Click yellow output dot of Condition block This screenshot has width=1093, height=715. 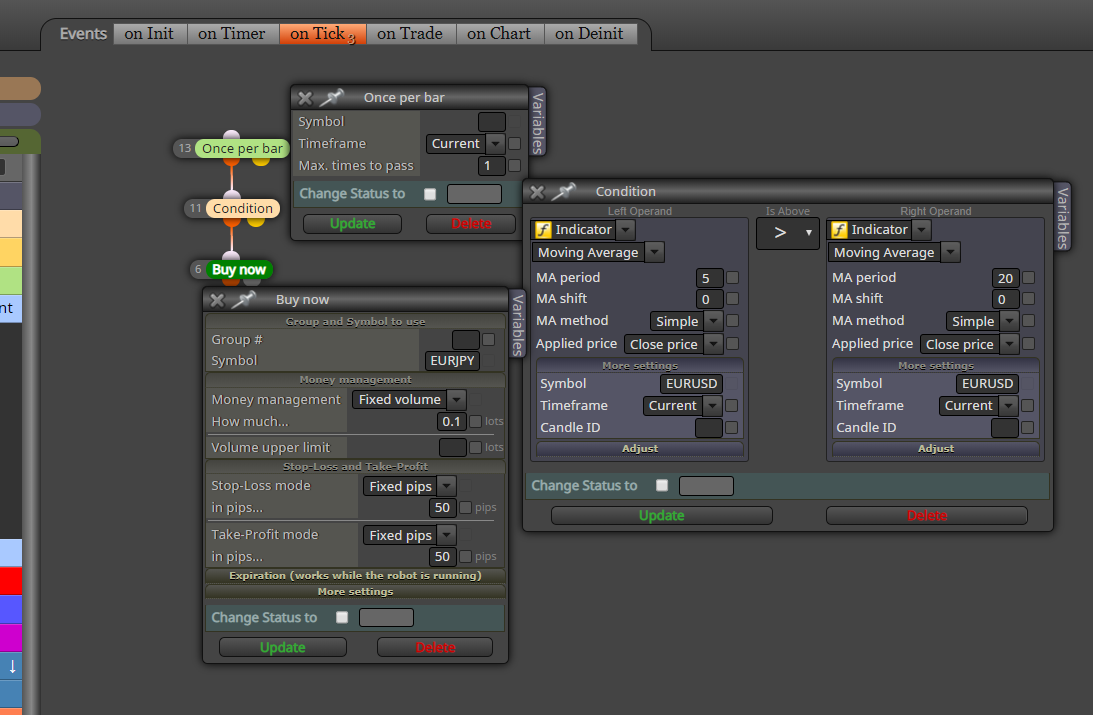pyautogui.click(x=256, y=222)
